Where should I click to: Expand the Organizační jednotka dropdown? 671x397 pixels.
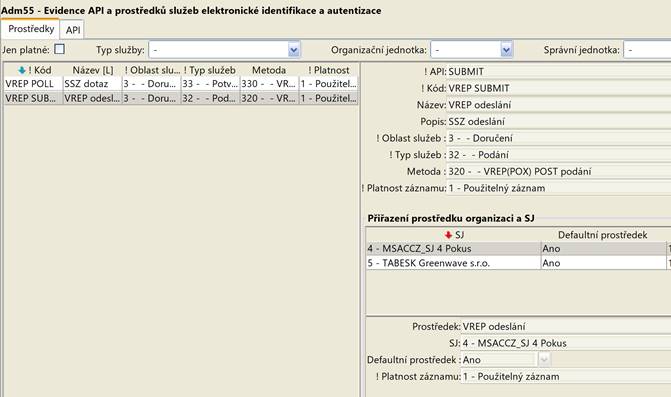click(x=506, y=50)
